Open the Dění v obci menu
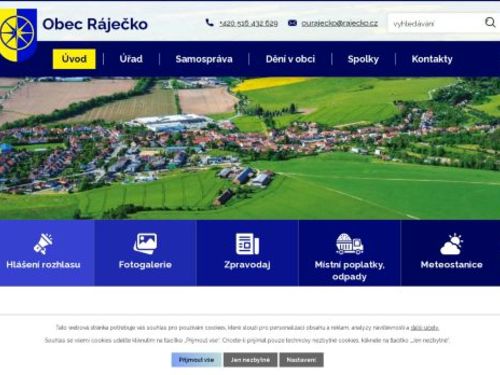500x375 pixels. point(290,59)
